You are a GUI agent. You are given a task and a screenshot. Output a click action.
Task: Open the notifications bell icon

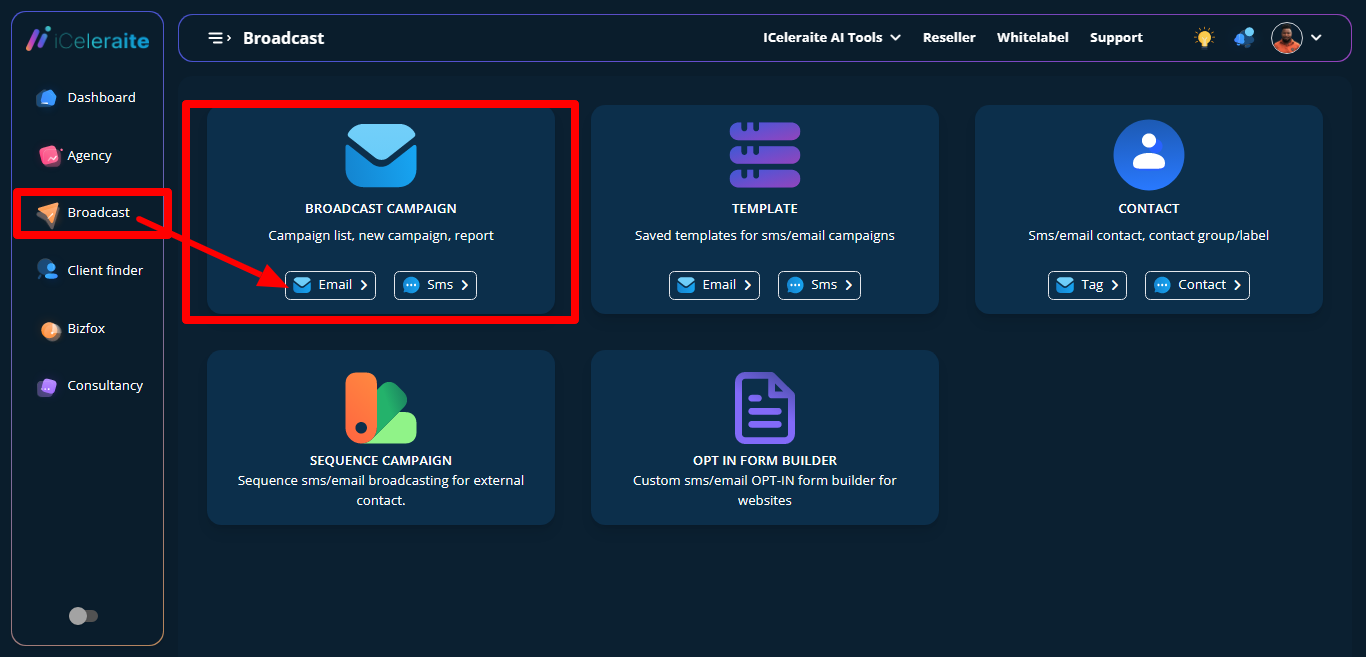pos(1244,38)
